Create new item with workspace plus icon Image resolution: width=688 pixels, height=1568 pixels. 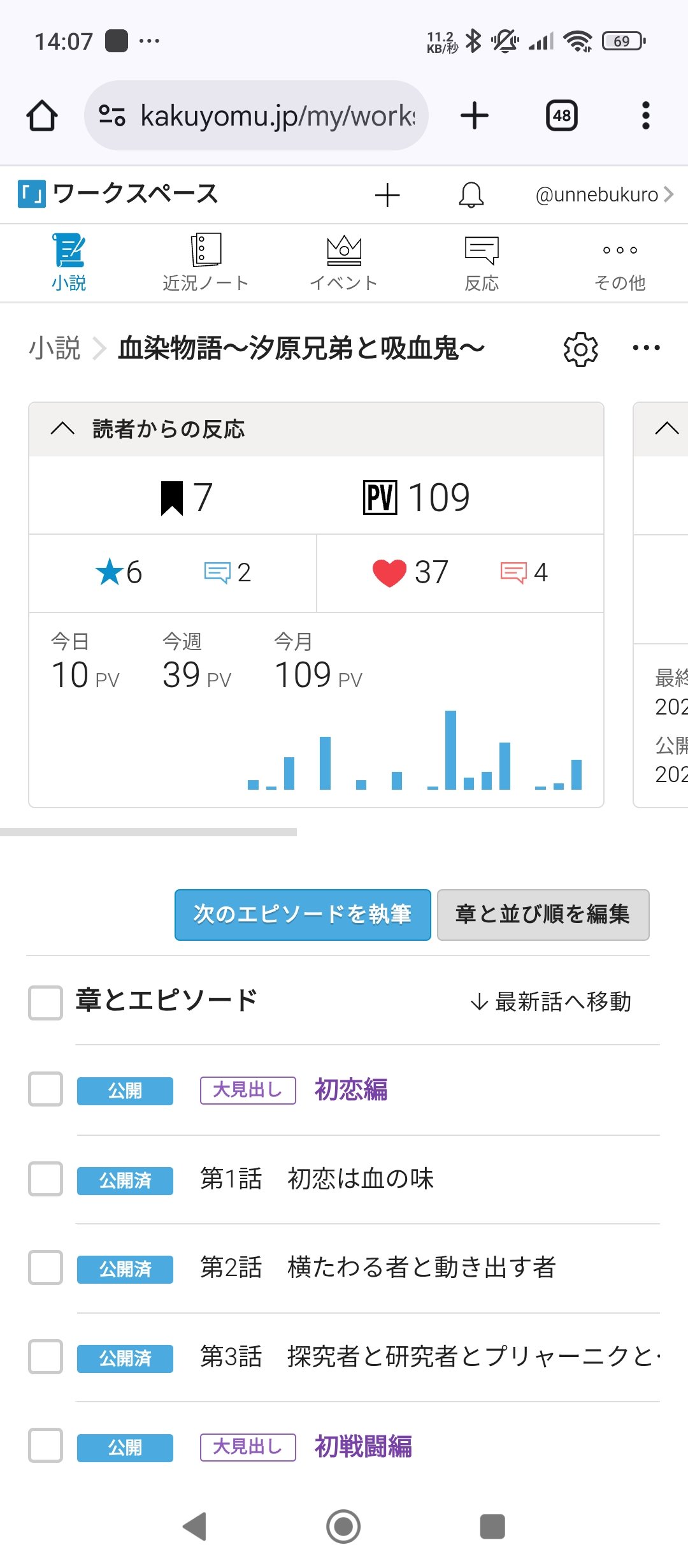[387, 195]
